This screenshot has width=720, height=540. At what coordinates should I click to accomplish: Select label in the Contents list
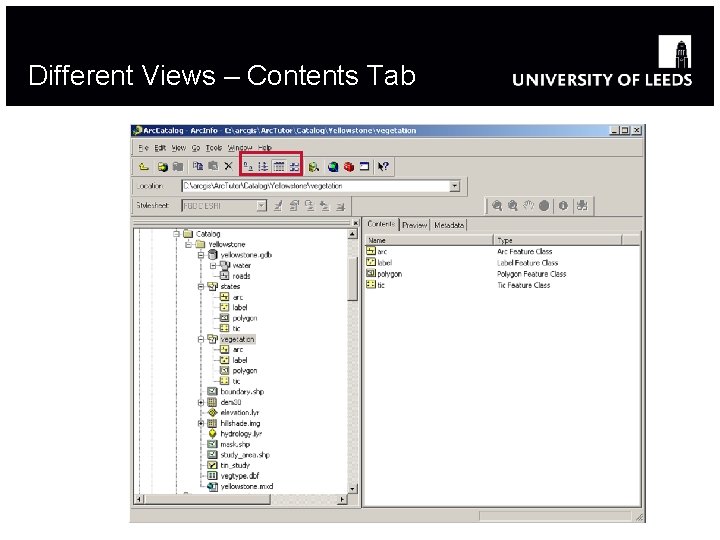[x=384, y=263]
